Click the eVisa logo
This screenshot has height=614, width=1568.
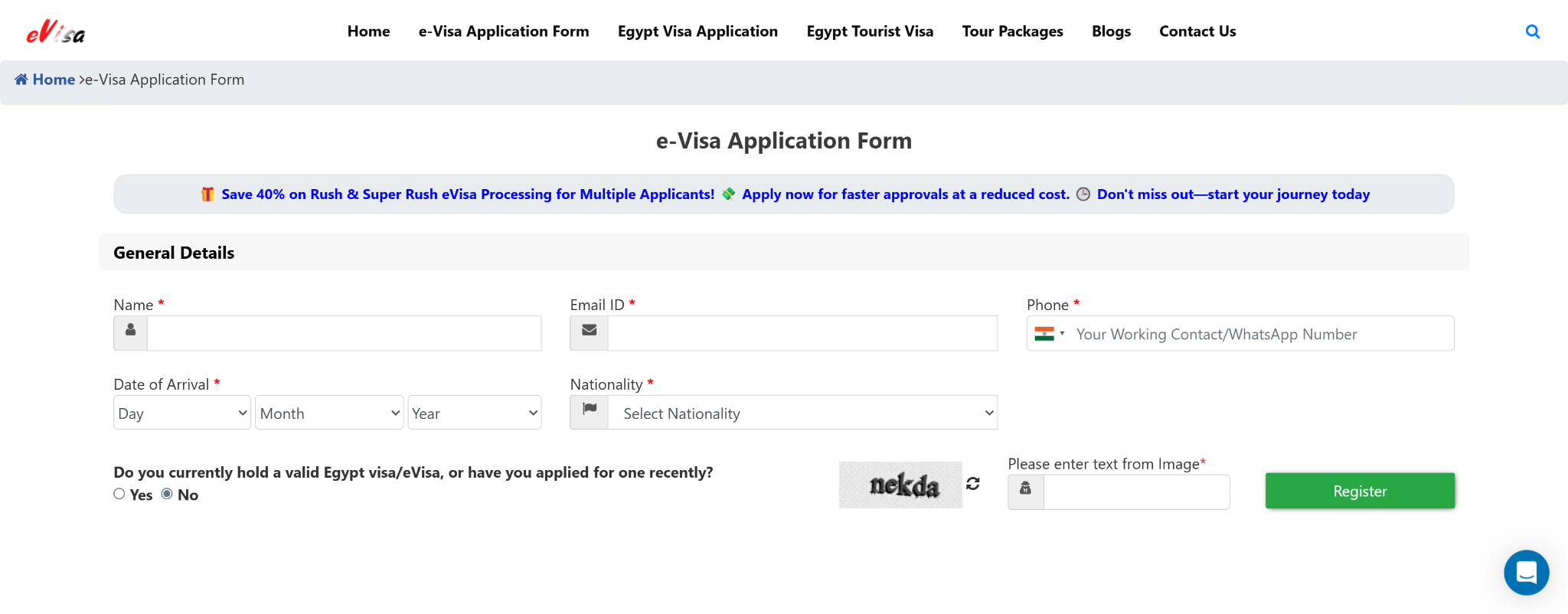tap(56, 32)
